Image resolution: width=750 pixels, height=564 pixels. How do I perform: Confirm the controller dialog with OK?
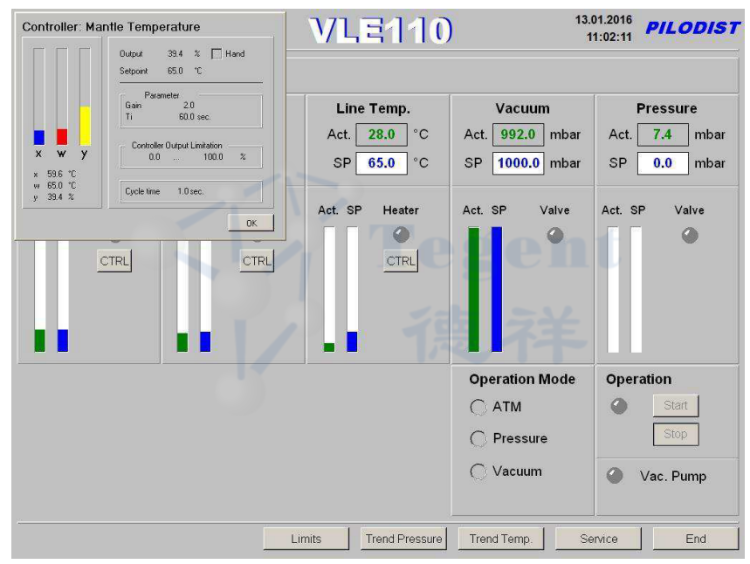coord(251,223)
